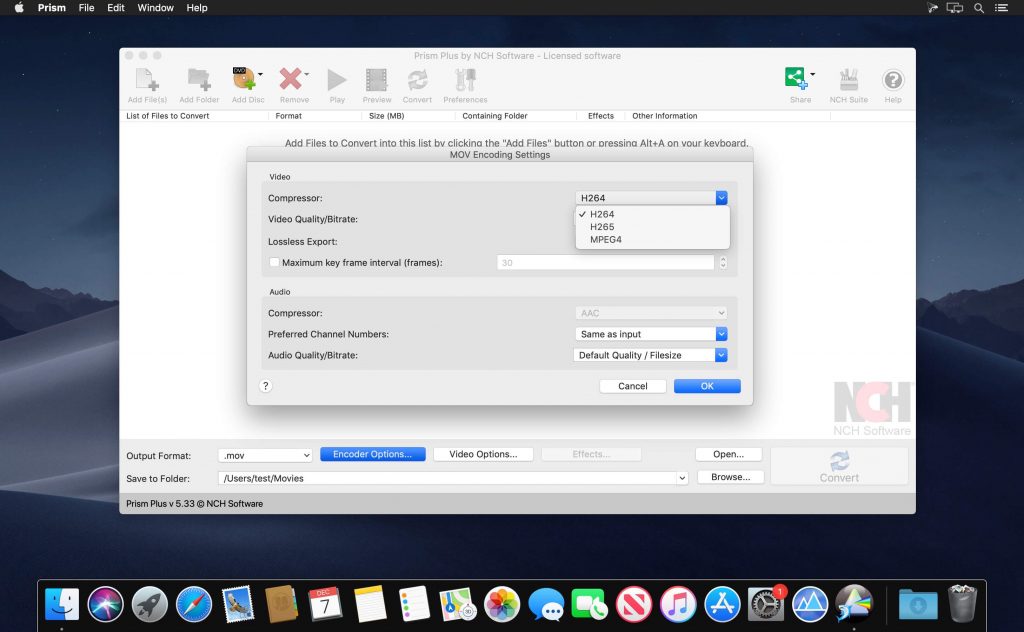Select H265 in the compressor list
The image size is (1024, 632).
pyautogui.click(x=652, y=227)
